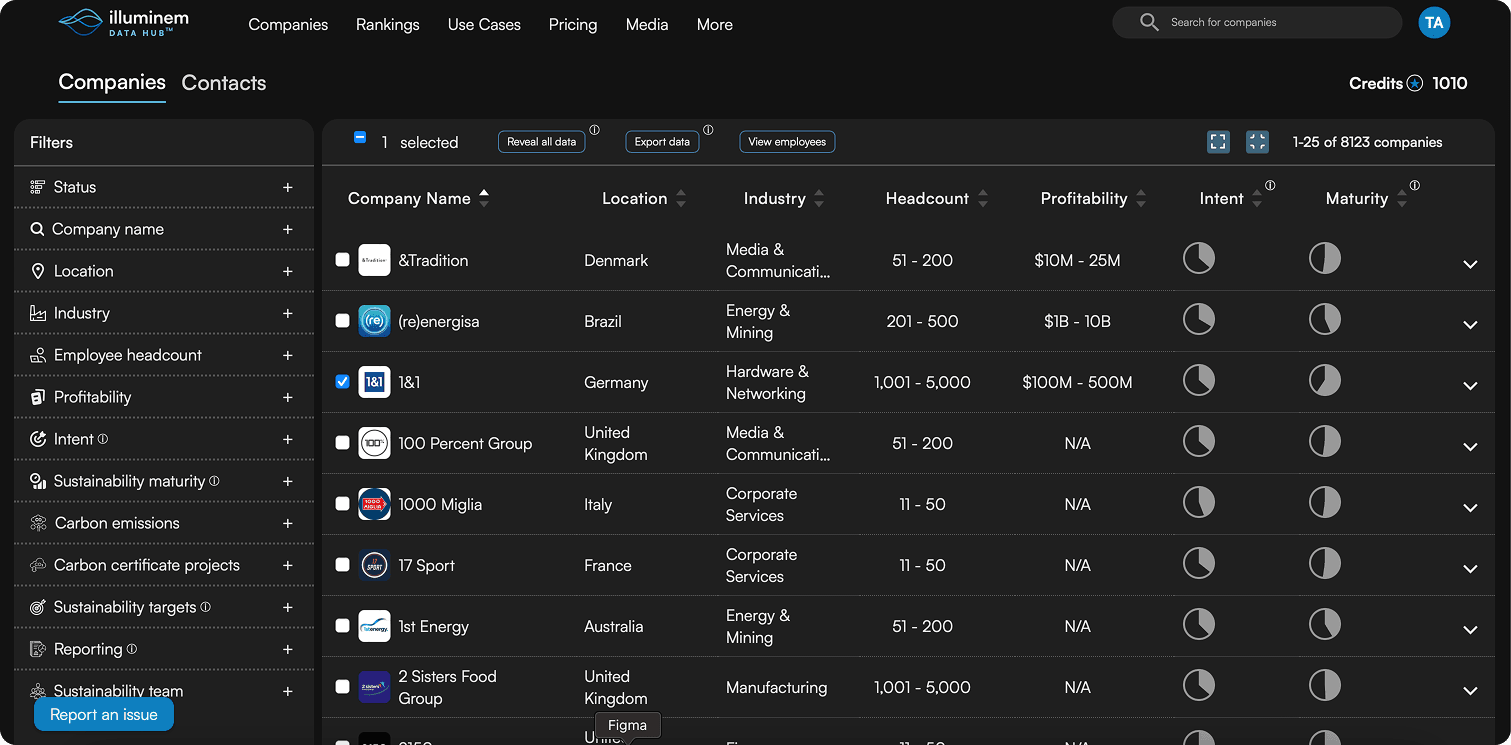Viewport: 1511px width, 745px height.
Task: Click the 100 Percent Group logo
Action: point(374,443)
